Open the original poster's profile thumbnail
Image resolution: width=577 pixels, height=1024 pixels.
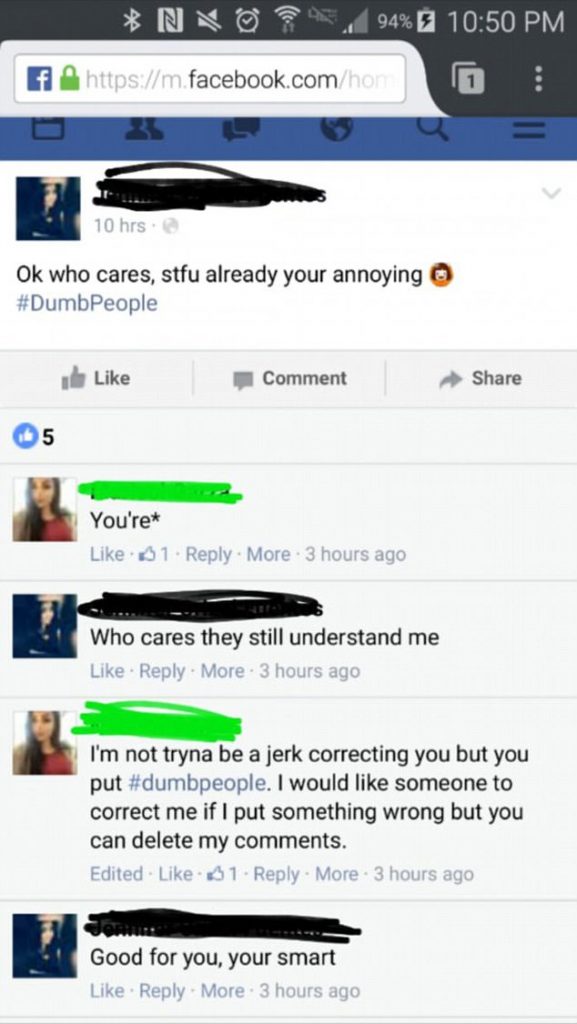point(48,208)
